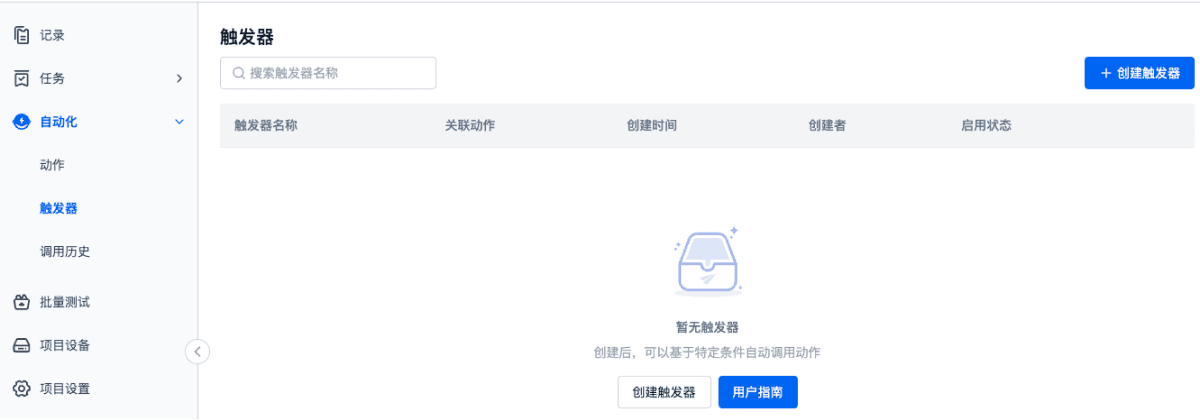The image size is (1200, 420).
Task: Focus the 搜索触发器名称 search field
Action: [x=328, y=73]
